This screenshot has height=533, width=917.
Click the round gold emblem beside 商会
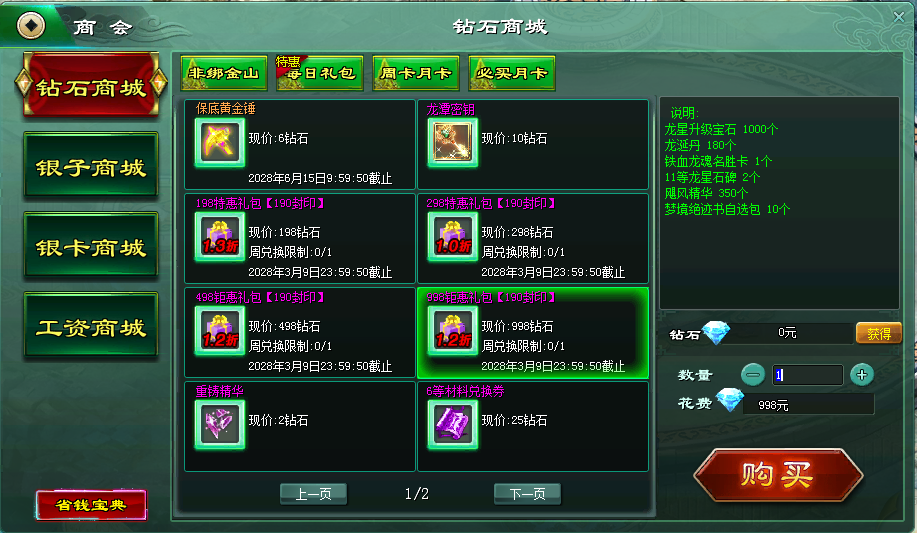click(x=30, y=25)
